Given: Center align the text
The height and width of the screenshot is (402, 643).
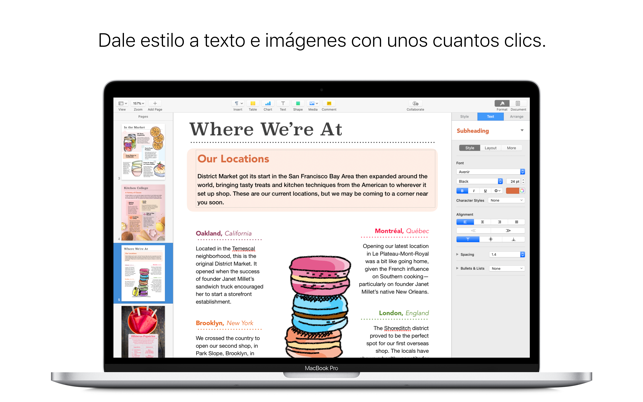Looking at the screenshot, I should pos(482,222).
